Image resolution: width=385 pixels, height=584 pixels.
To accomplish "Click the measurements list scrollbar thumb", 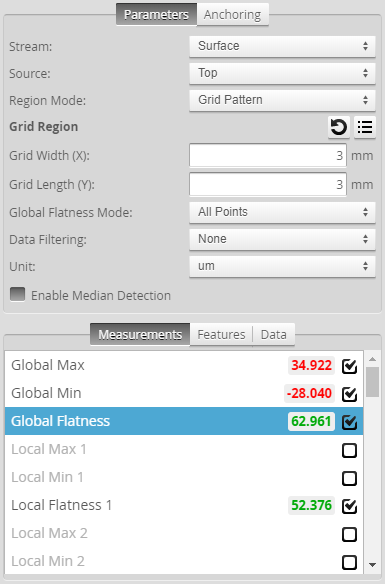I will tap(372, 382).
